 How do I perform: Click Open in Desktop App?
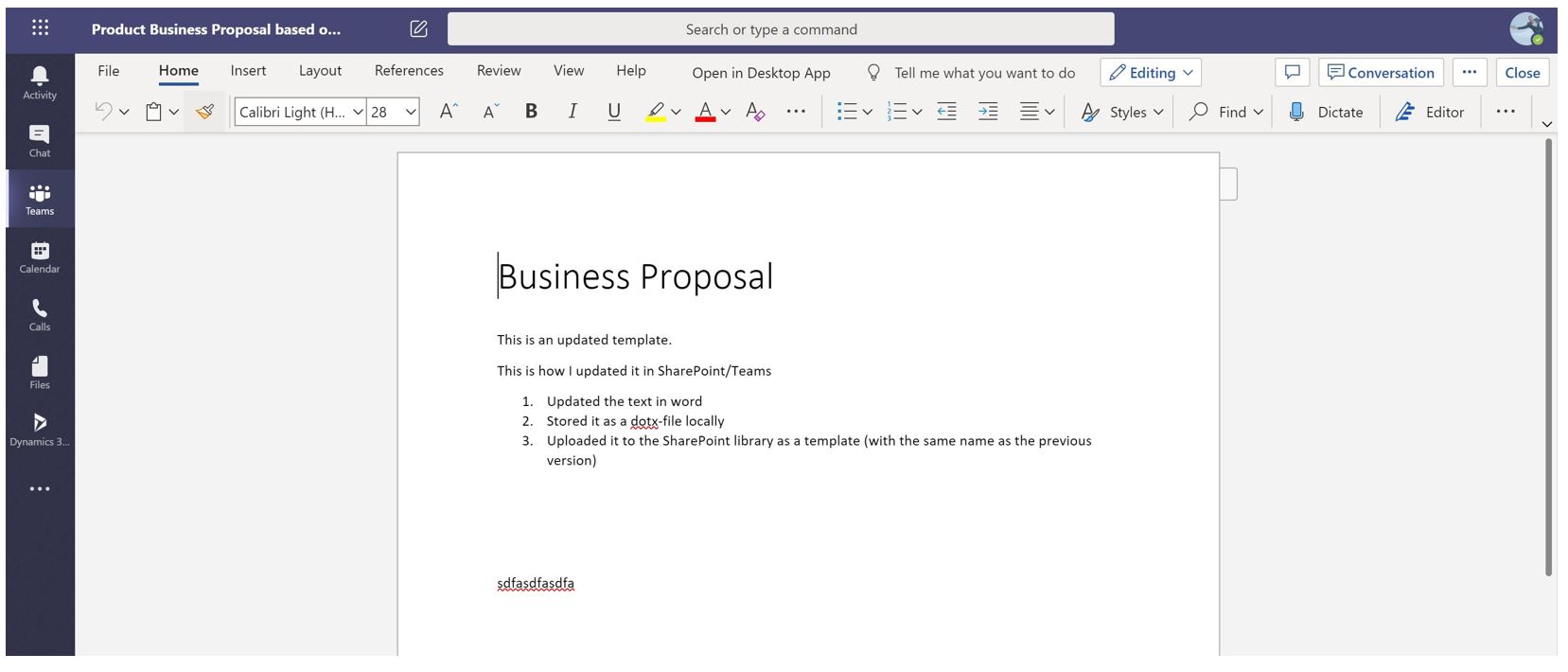pyautogui.click(x=761, y=73)
